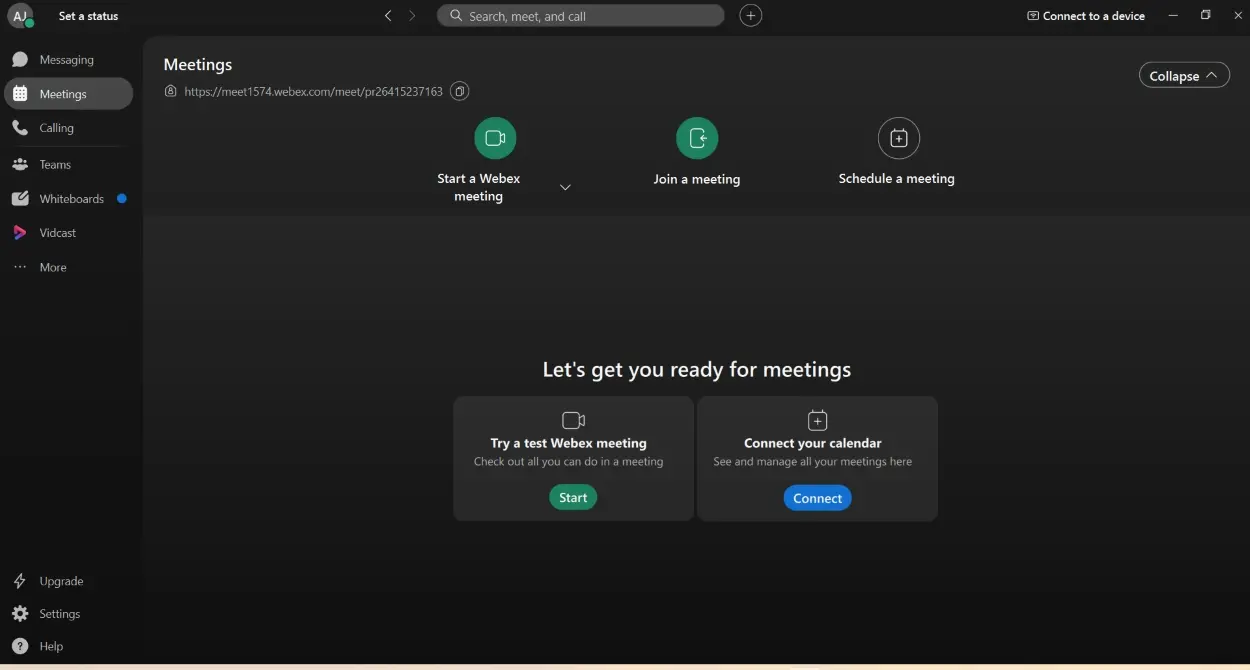This screenshot has height=670, width=1250.
Task: Connect your calendar
Action: 817,498
